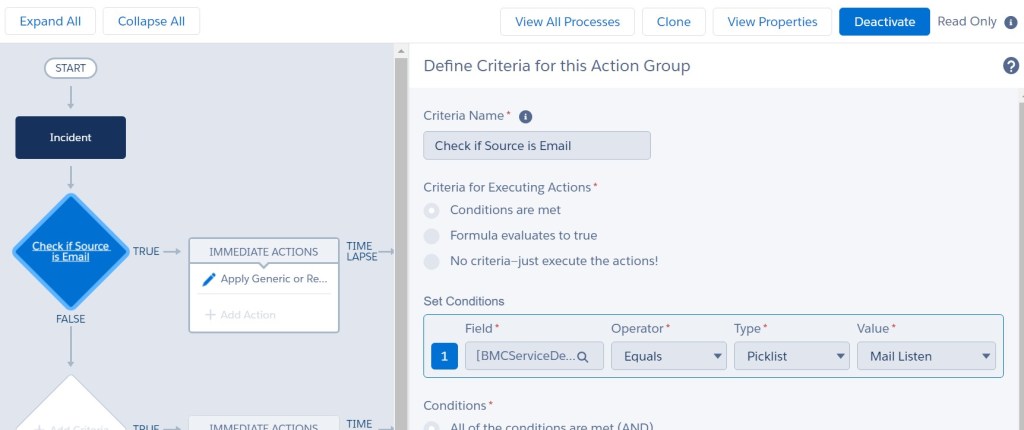Click the Define Criteria for this Action Group title

[x=557, y=66]
